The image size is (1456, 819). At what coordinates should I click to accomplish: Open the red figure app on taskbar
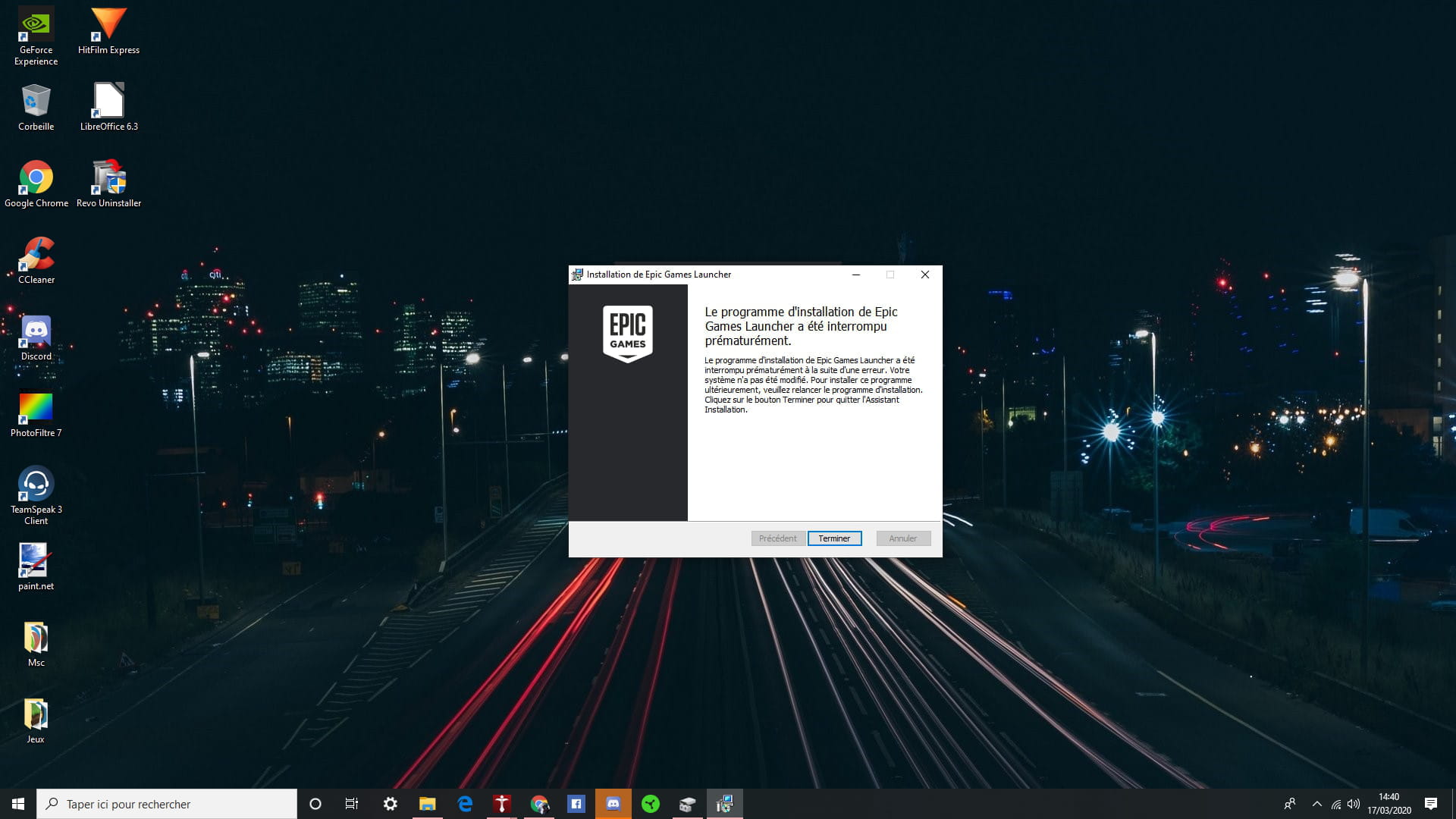click(x=501, y=804)
